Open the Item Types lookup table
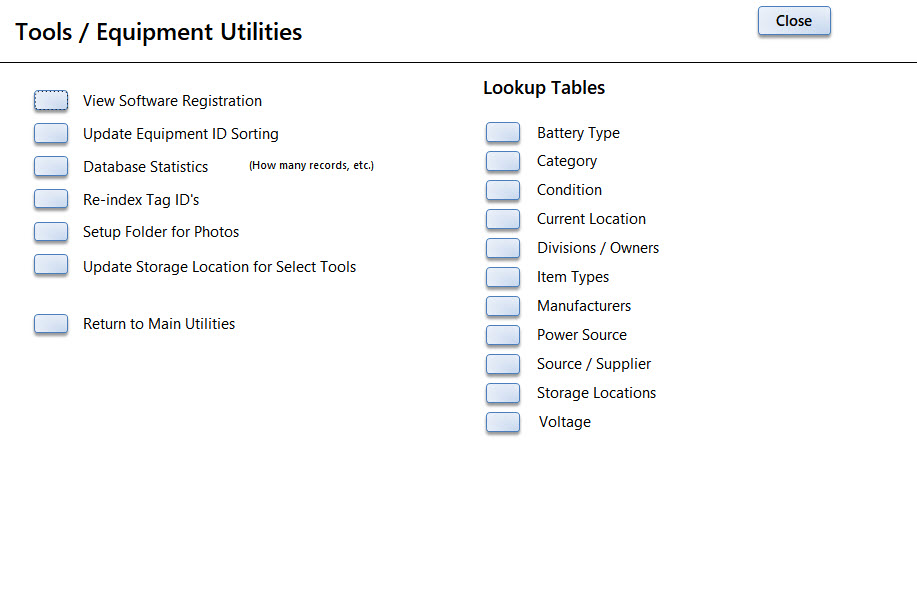 (503, 277)
